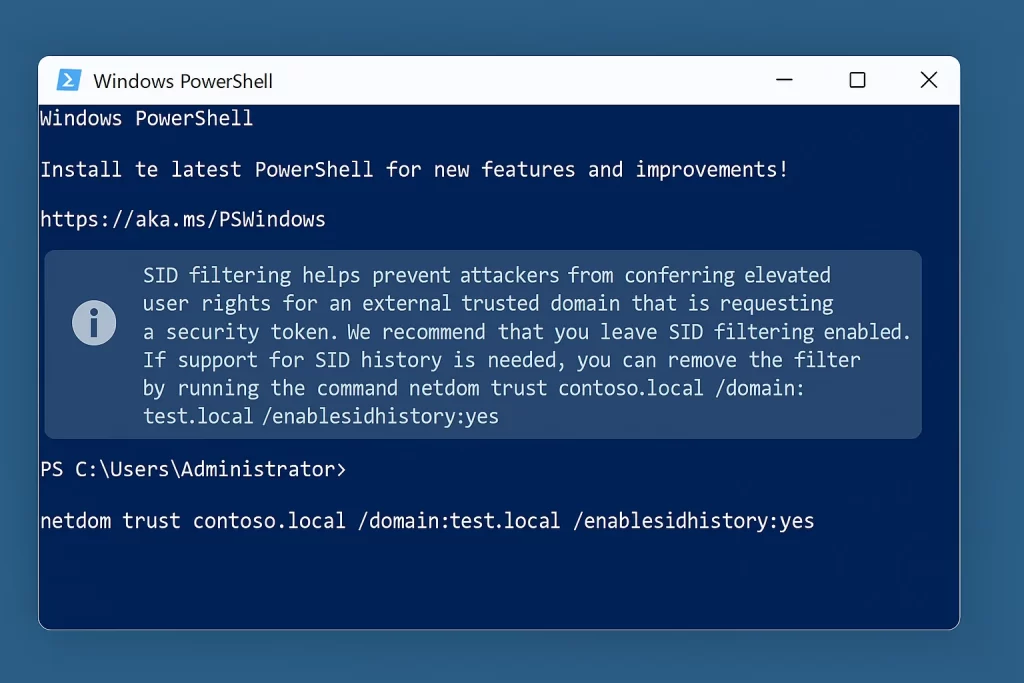Click the "Windows PowerShell" title bar text
Screen dimensions: 1024x683
[183, 81]
